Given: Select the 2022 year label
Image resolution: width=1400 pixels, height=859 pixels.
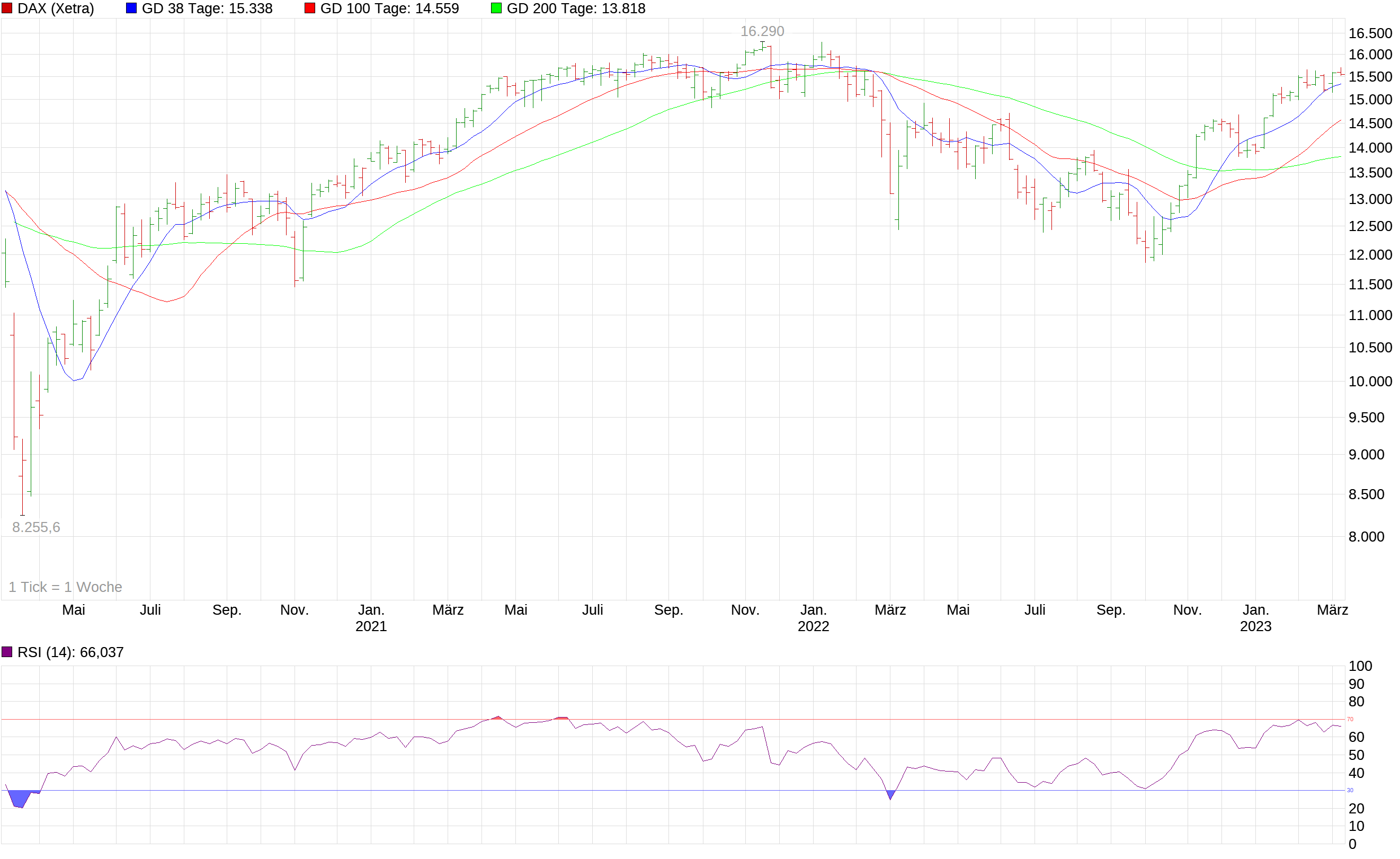Looking at the screenshot, I should click(x=814, y=626).
